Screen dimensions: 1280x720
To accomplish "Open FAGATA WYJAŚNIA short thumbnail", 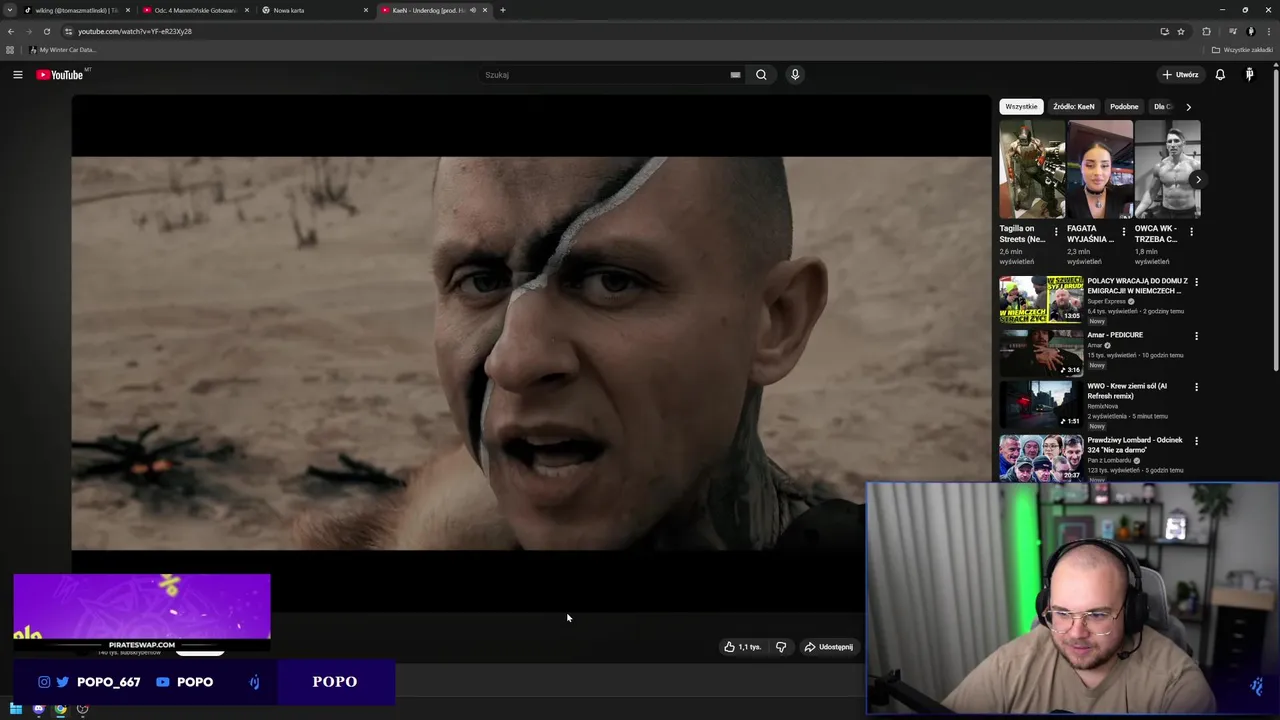I will (x=1100, y=169).
